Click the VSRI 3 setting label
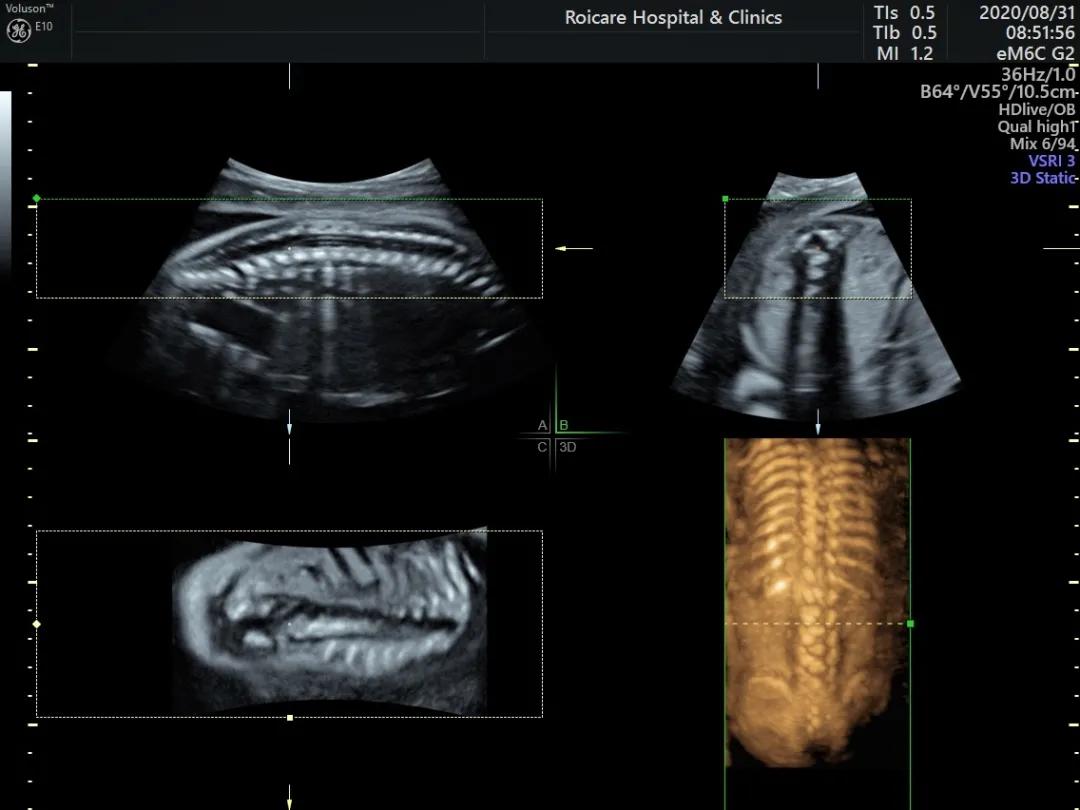 1051,161
